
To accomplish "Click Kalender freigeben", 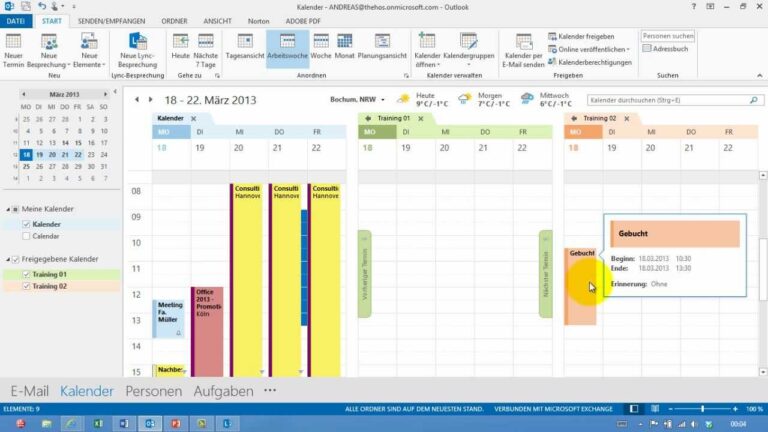I will pos(581,36).
